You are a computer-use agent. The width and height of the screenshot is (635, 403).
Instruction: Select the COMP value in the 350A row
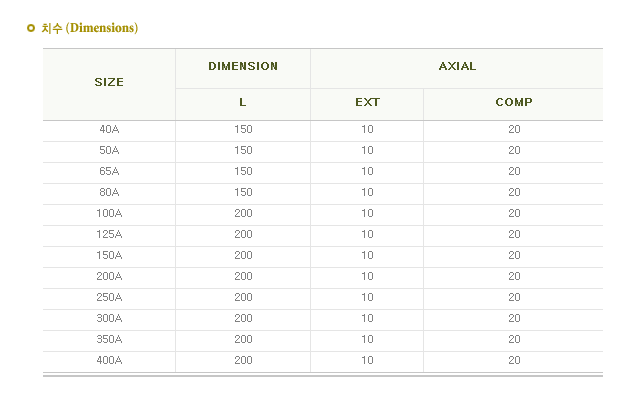[514, 340]
